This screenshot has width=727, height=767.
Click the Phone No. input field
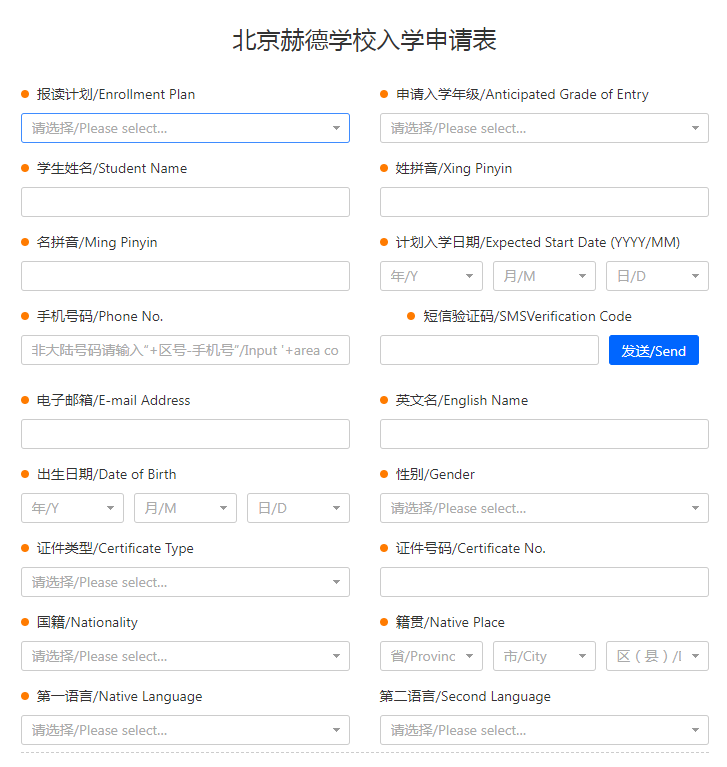point(185,350)
